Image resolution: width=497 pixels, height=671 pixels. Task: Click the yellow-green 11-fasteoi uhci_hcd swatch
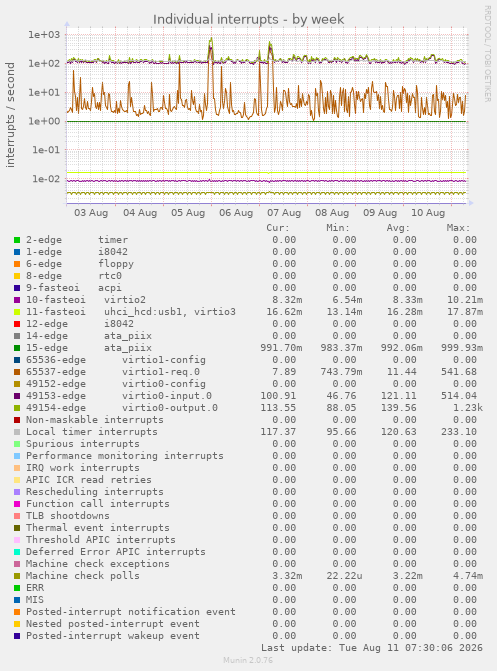click(17, 312)
